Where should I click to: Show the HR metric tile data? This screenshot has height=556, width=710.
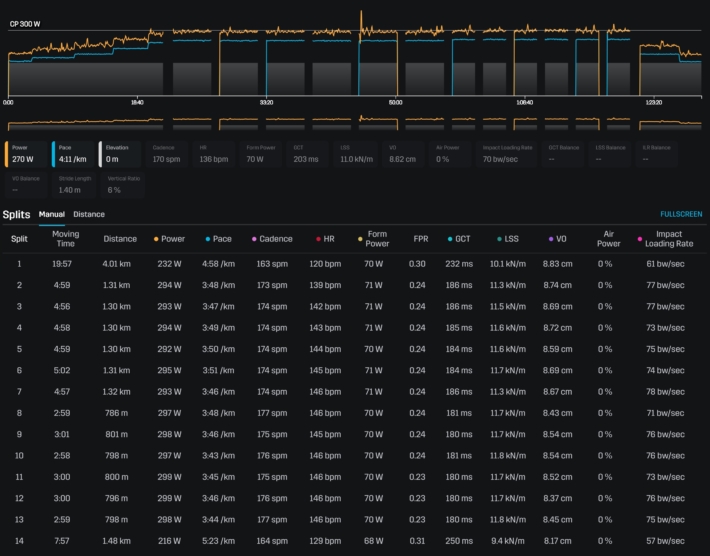point(214,152)
